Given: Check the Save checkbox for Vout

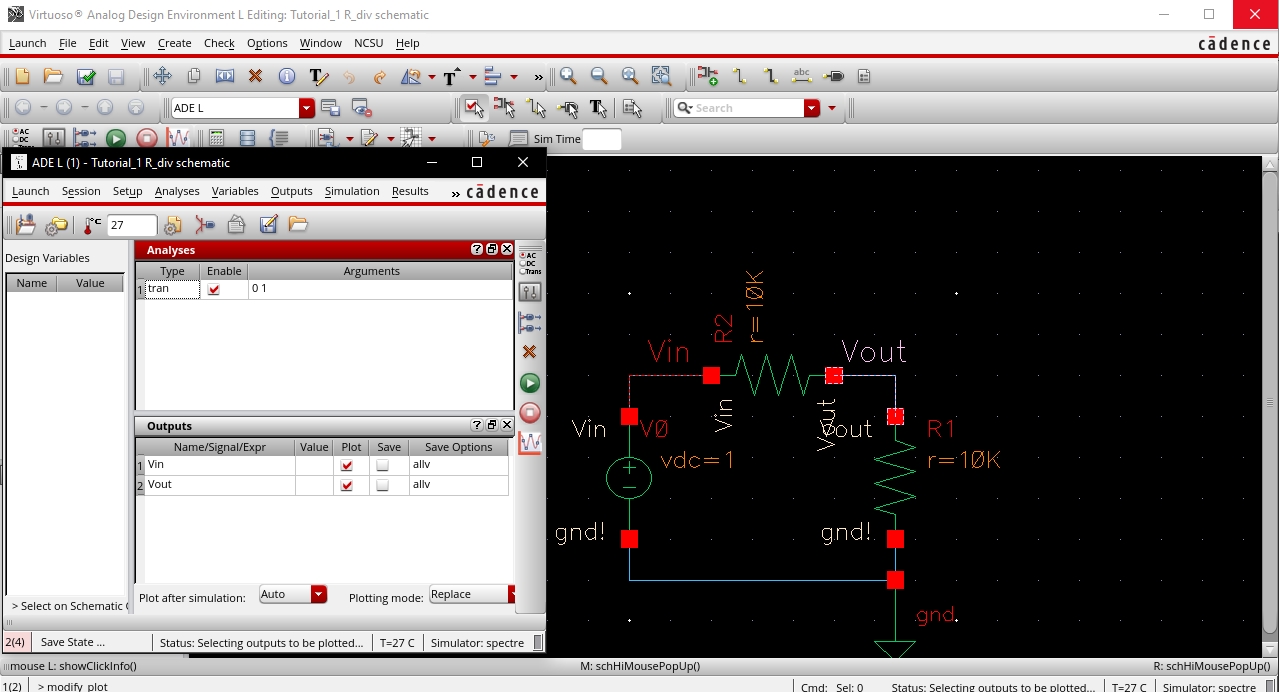Looking at the screenshot, I should coord(383,485).
